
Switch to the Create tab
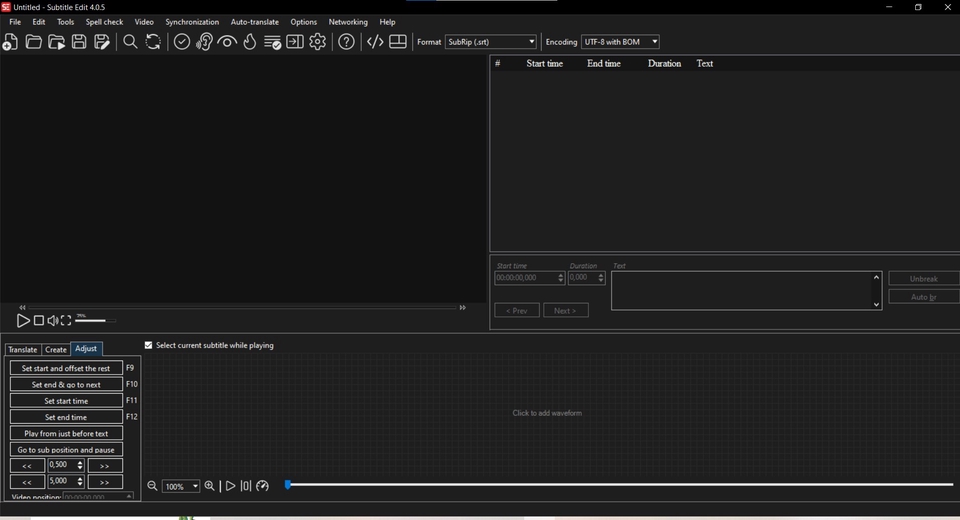coord(56,349)
